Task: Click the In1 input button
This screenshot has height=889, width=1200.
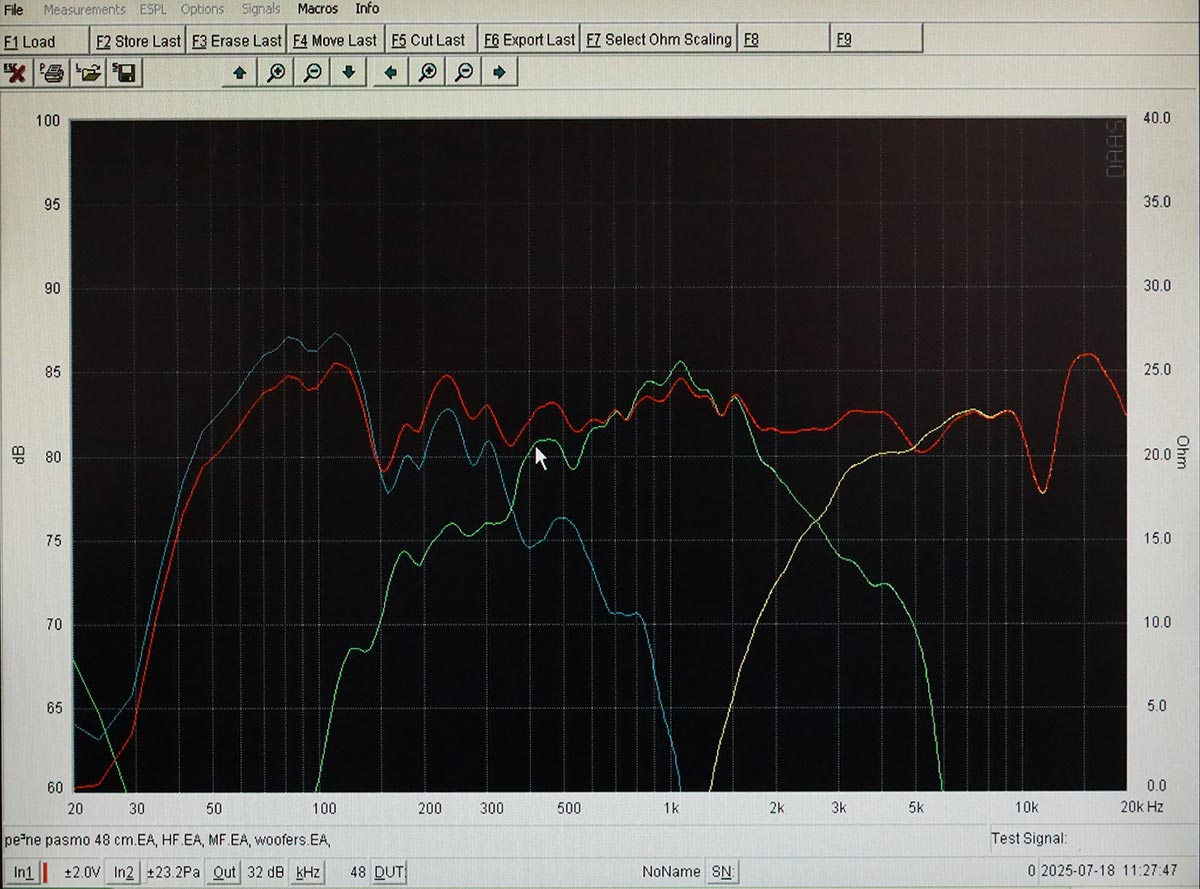Action: [23, 873]
